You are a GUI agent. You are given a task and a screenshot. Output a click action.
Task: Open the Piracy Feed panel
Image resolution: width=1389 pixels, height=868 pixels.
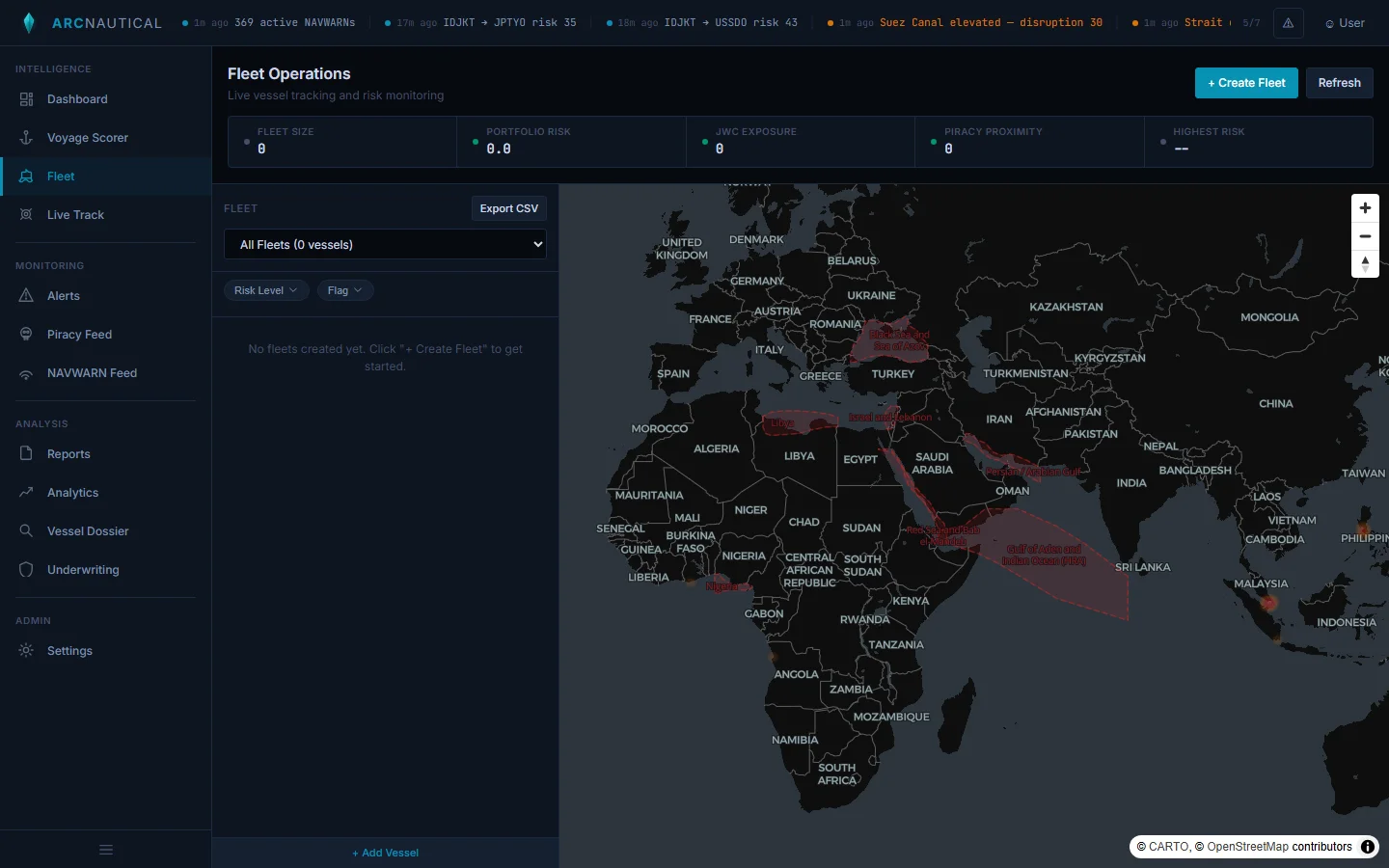click(x=25, y=335)
